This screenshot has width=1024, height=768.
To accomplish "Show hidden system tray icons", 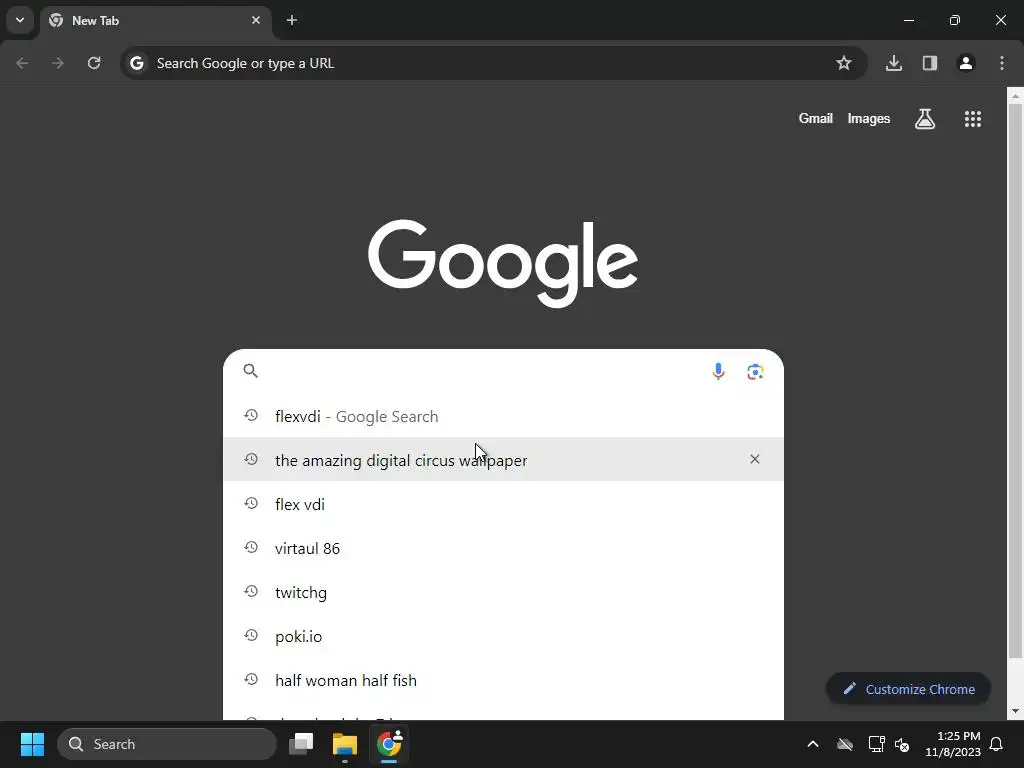I will pos(813,744).
